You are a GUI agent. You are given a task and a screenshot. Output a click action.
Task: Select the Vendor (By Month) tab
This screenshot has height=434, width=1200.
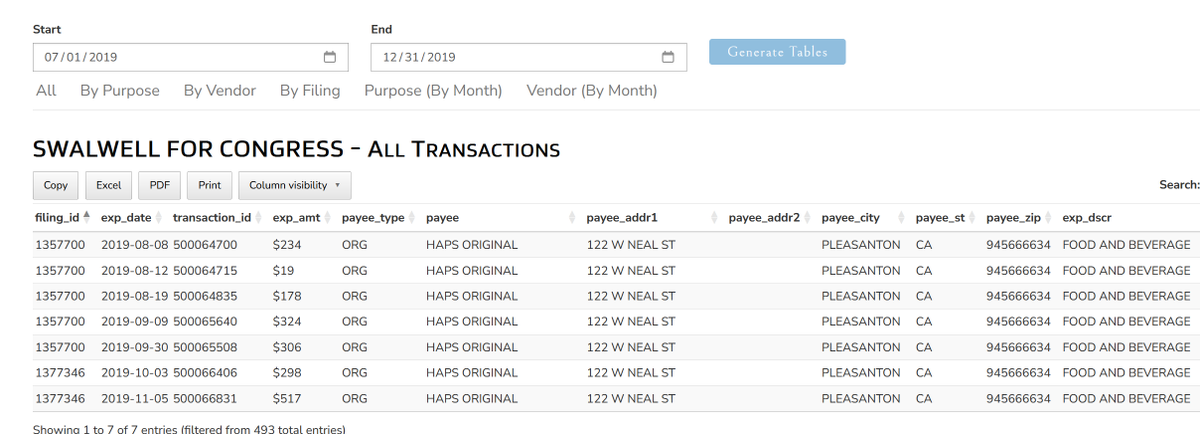[x=592, y=90]
